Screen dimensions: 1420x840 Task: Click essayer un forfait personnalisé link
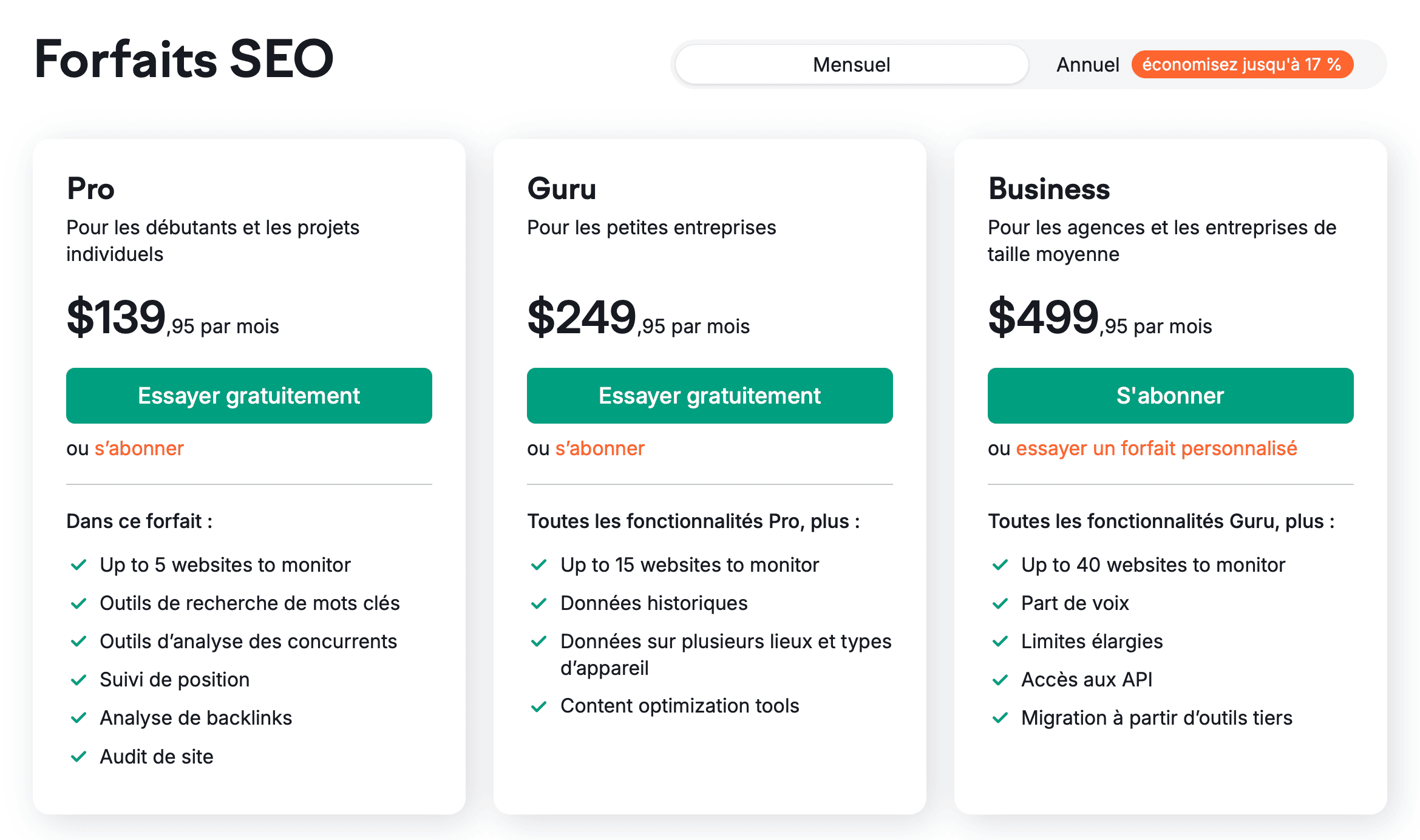[x=1157, y=449]
